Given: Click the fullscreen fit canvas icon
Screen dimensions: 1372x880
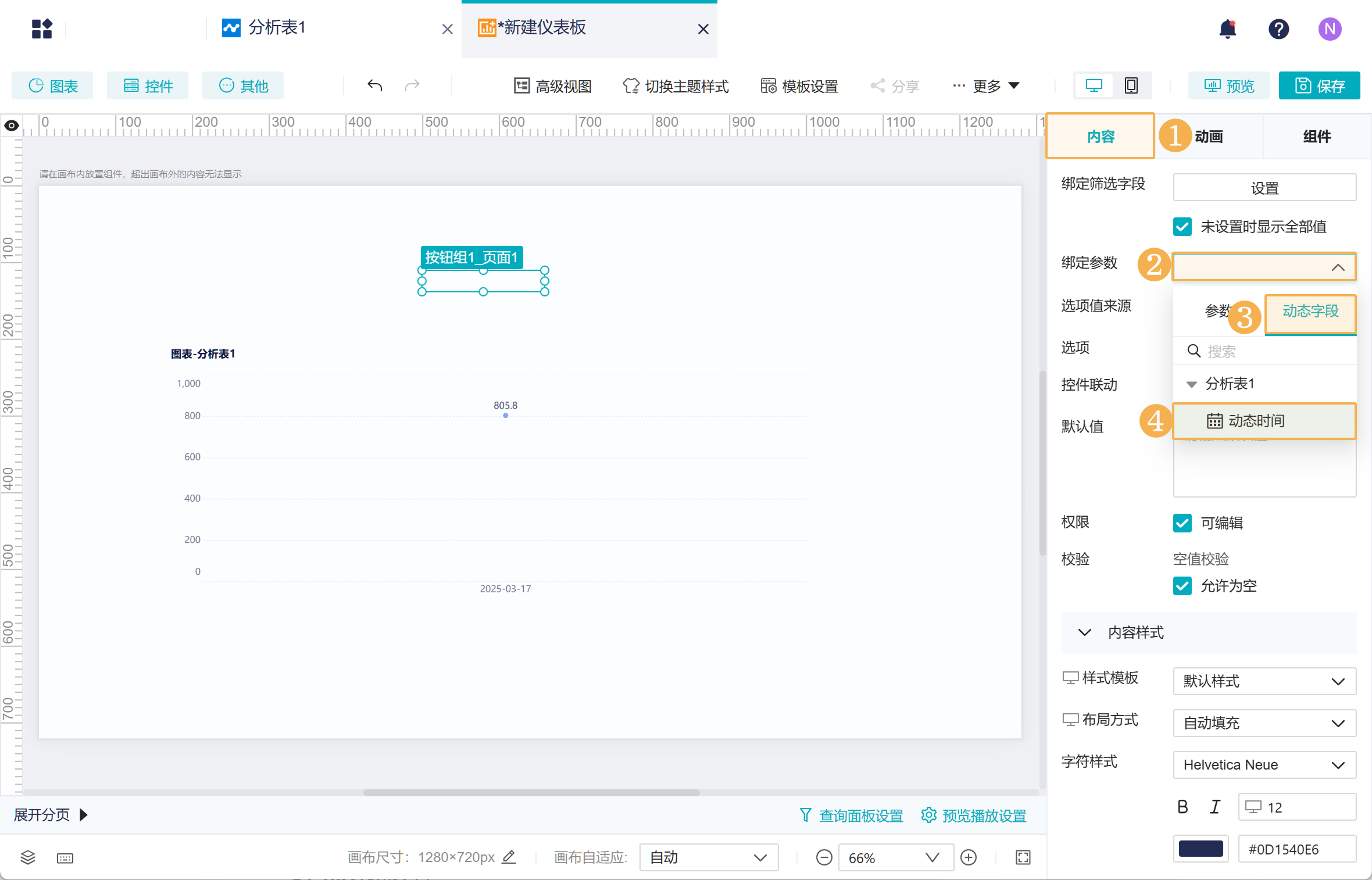Looking at the screenshot, I should point(1023,857).
